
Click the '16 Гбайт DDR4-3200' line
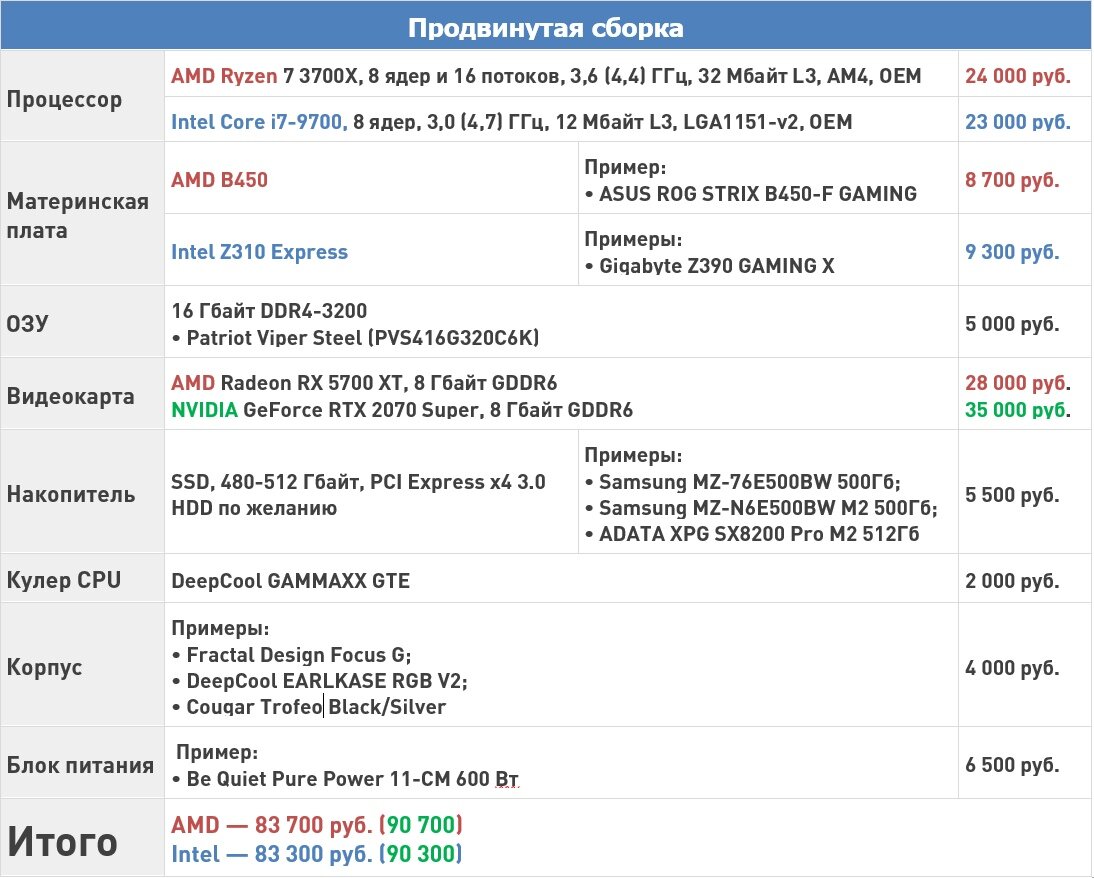click(269, 311)
